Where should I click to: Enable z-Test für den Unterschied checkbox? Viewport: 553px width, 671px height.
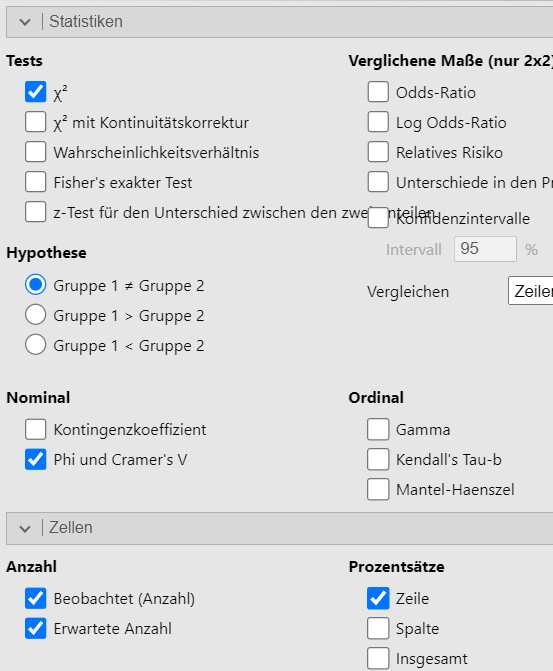36,212
